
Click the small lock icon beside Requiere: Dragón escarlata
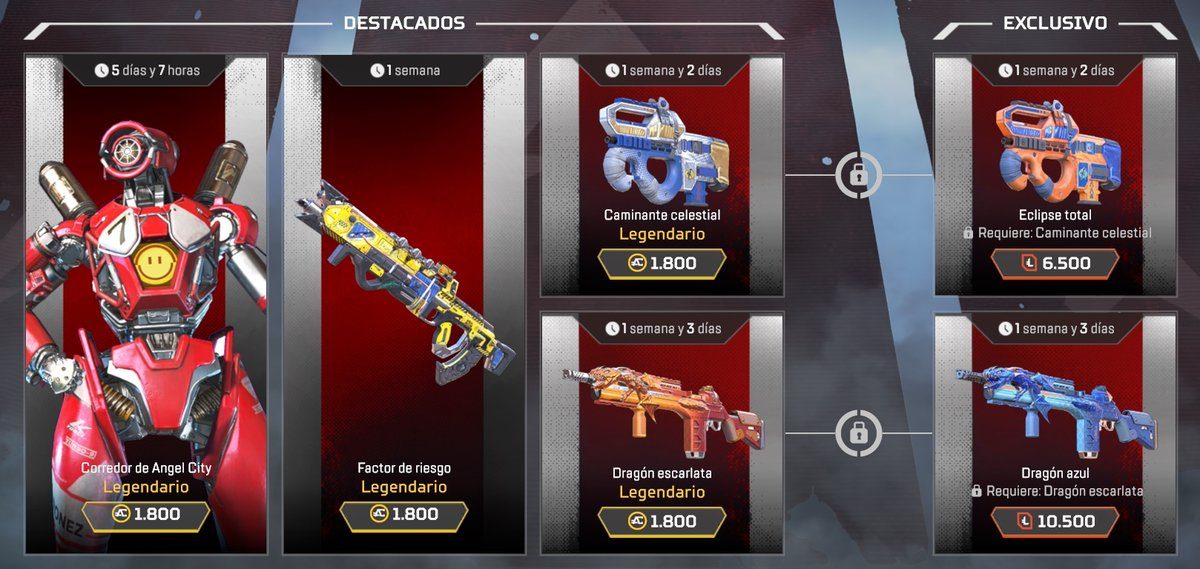(977, 492)
